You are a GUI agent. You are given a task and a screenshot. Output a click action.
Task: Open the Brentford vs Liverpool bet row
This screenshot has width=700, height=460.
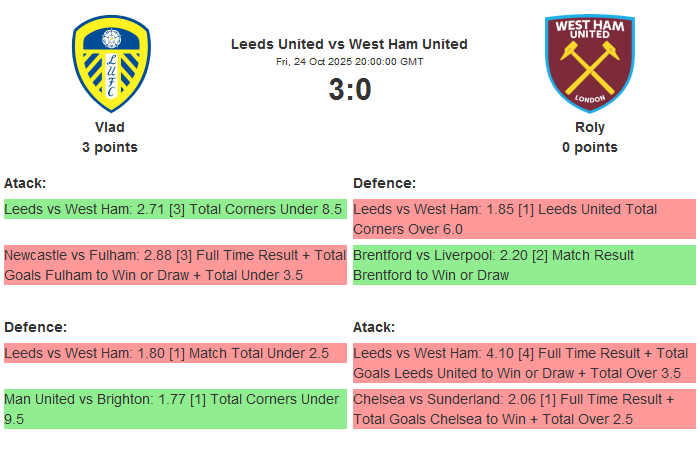tap(524, 265)
